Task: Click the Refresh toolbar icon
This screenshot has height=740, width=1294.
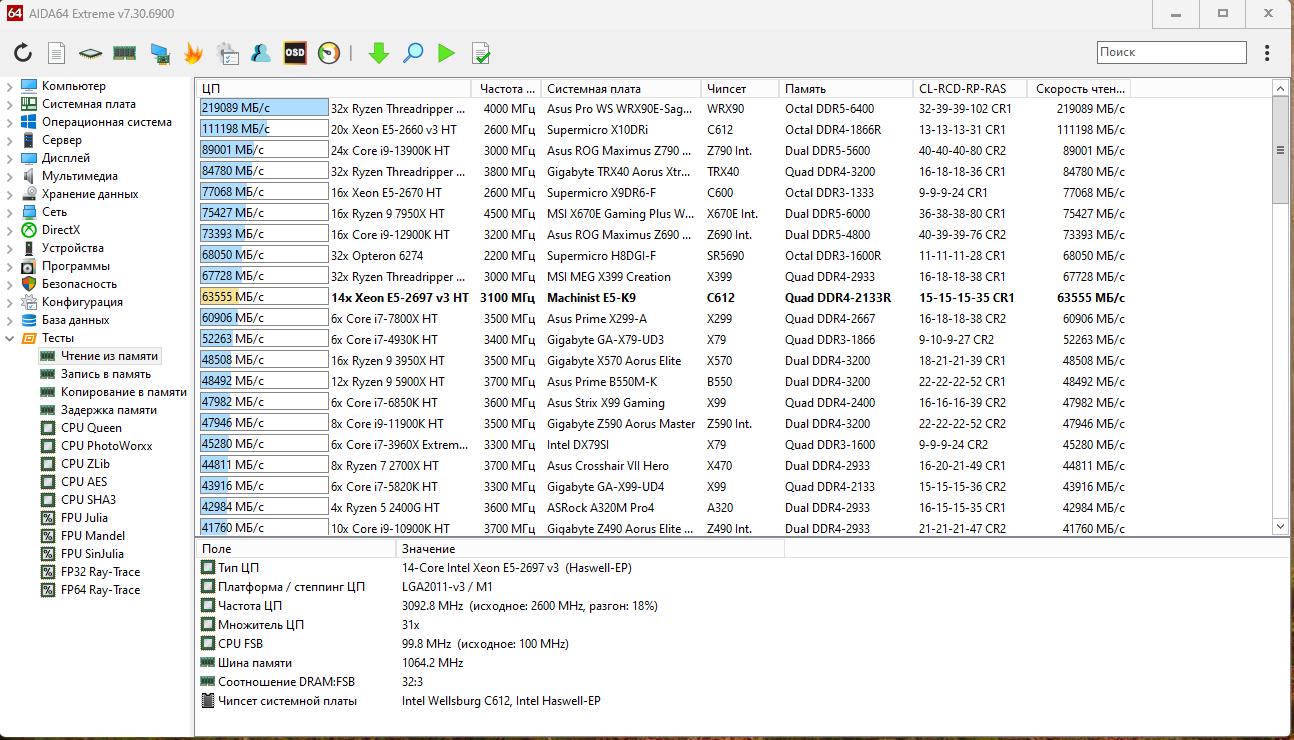Action: [x=23, y=53]
